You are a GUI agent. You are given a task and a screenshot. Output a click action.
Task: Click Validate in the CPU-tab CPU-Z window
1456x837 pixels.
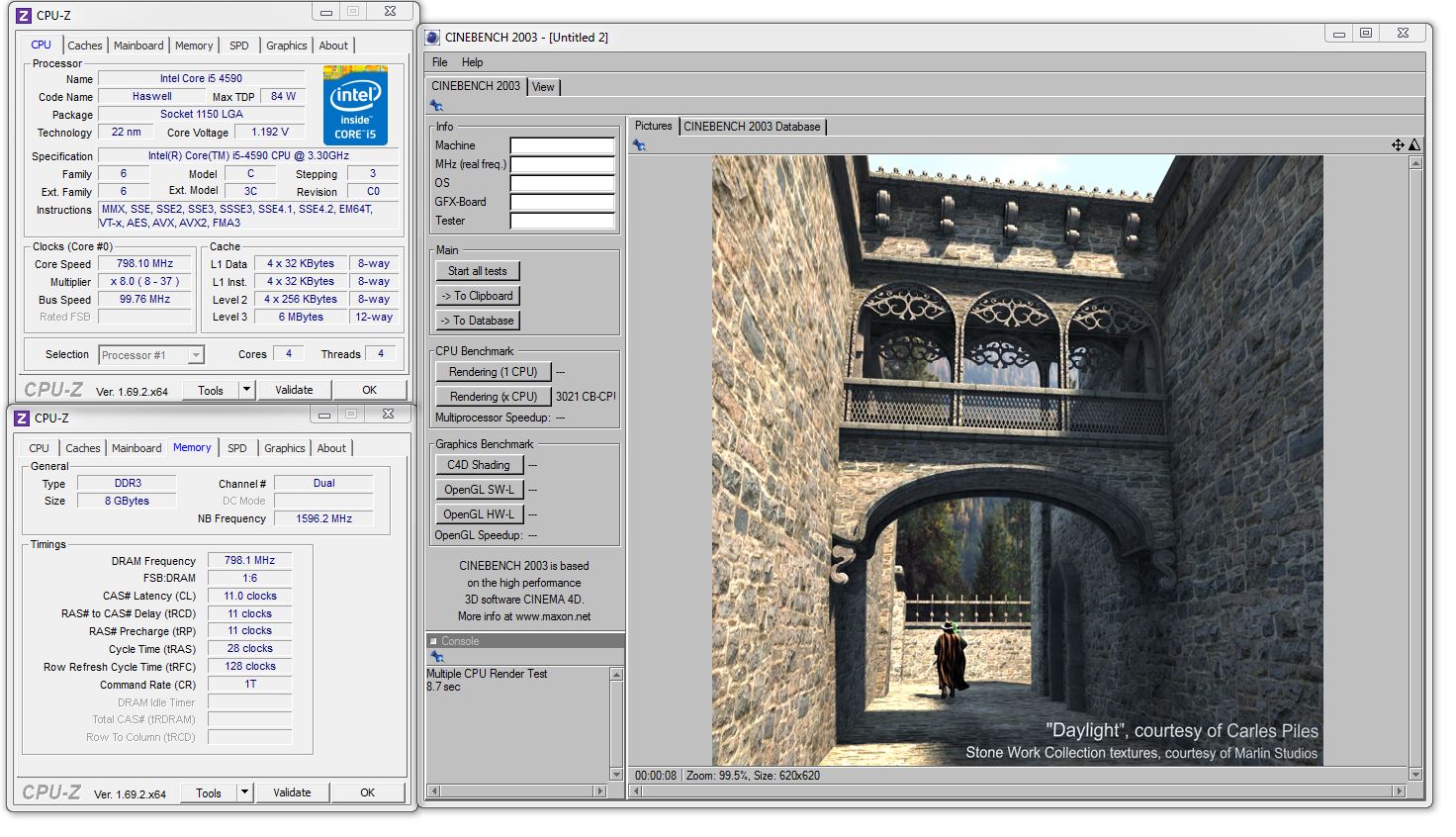pyautogui.click(x=294, y=390)
